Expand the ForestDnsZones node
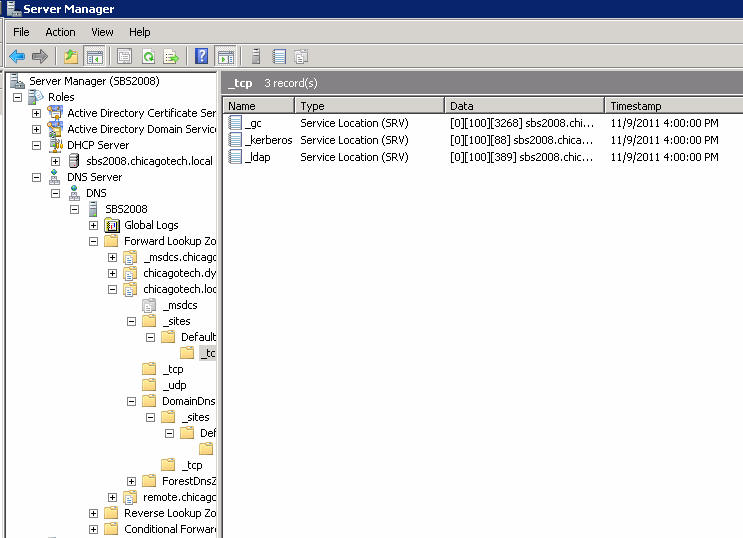This screenshot has height=538, width=743. 131,482
